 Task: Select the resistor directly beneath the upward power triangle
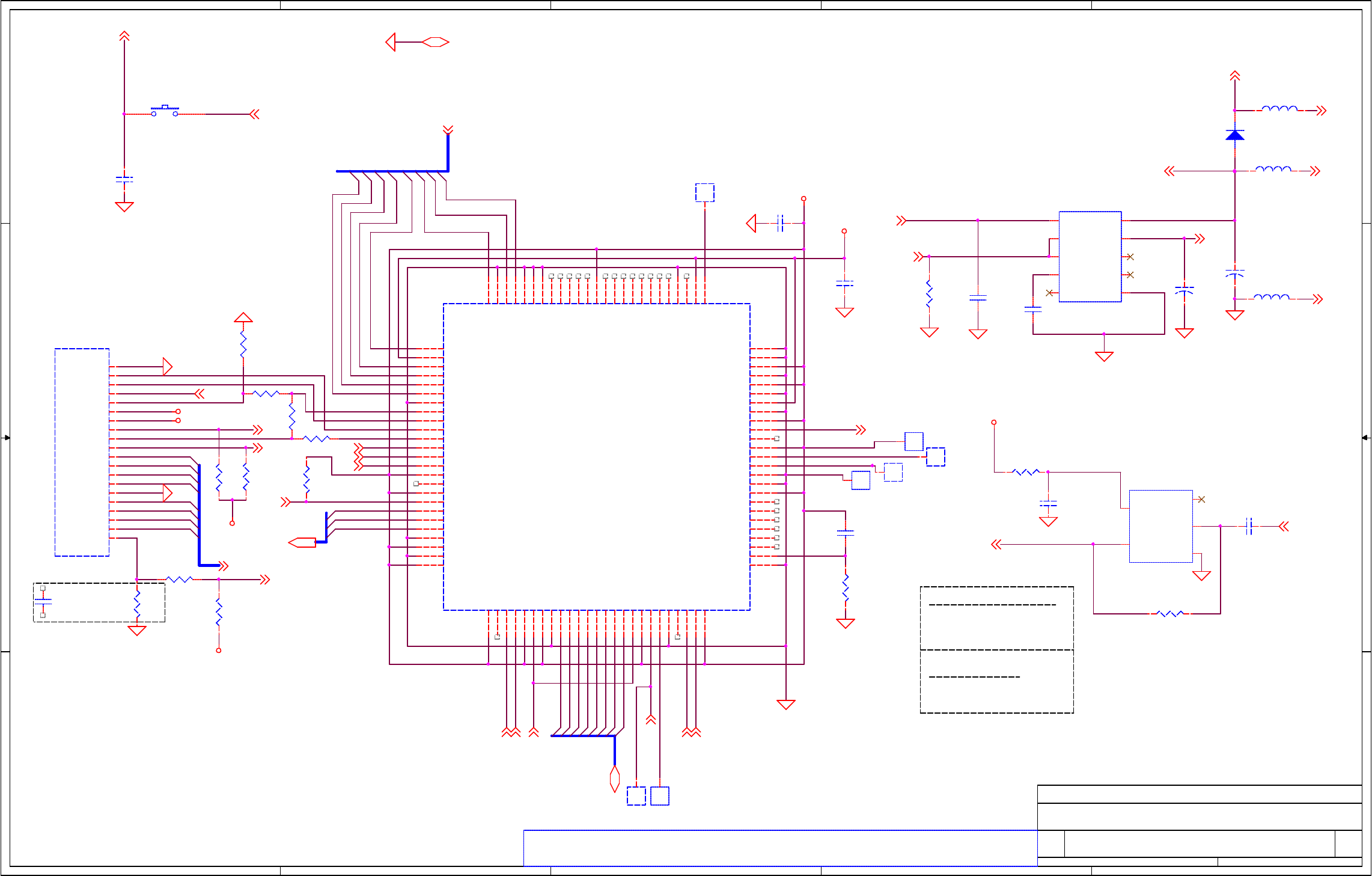[243, 345]
